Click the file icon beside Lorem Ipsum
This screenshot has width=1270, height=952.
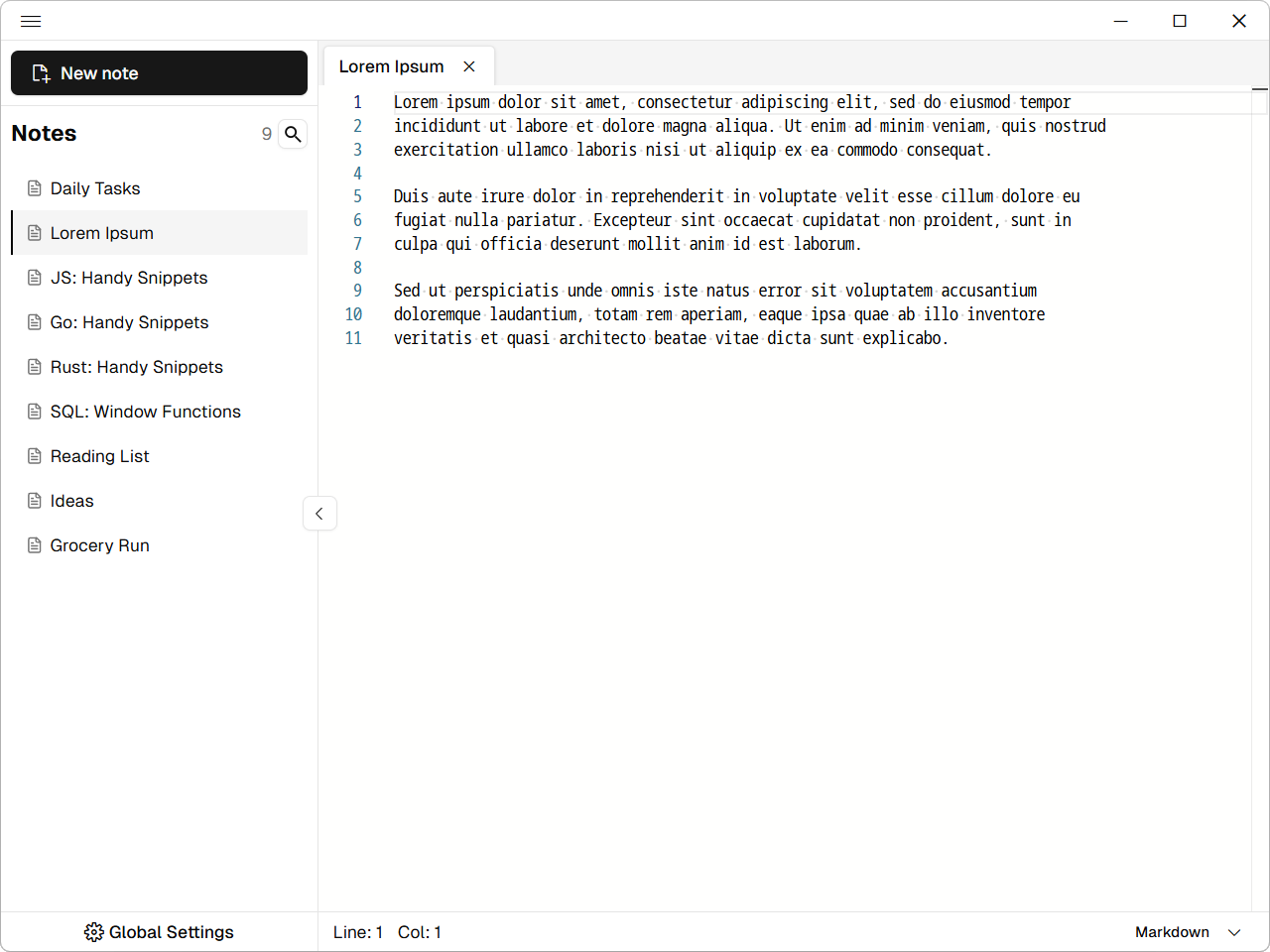click(x=35, y=233)
